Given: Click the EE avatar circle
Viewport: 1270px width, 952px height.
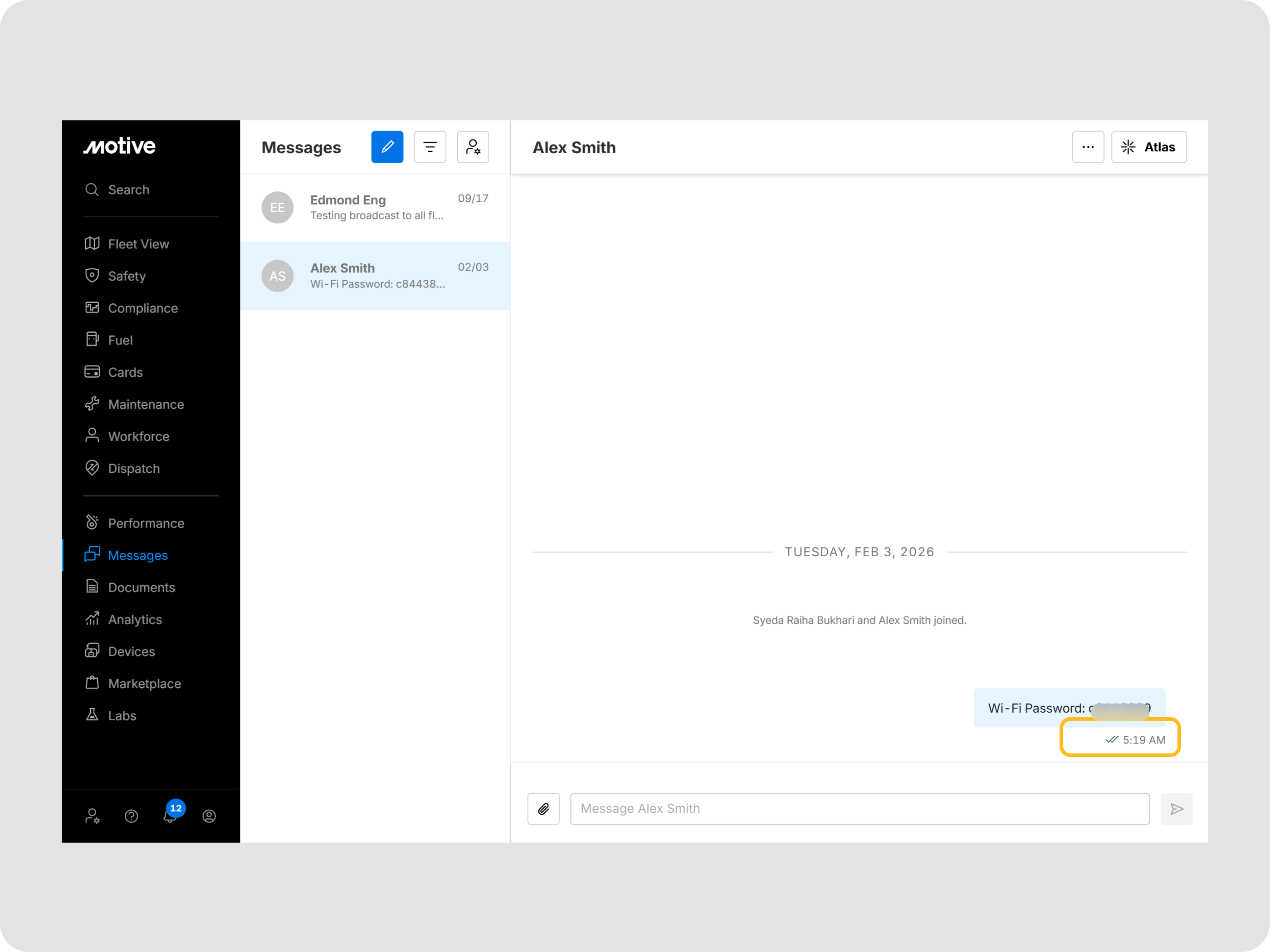Looking at the screenshot, I should click(x=277, y=207).
